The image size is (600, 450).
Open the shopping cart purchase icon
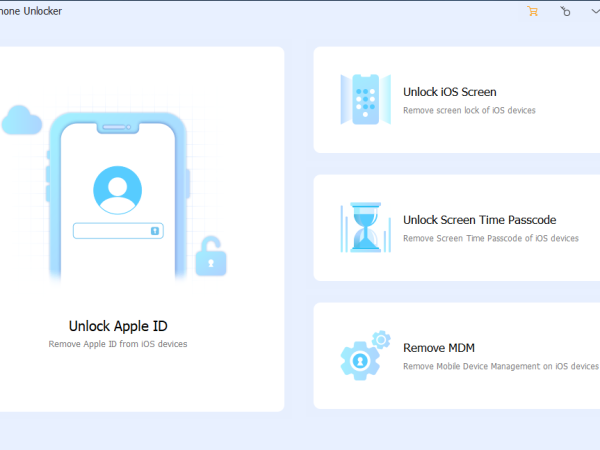[532, 11]
